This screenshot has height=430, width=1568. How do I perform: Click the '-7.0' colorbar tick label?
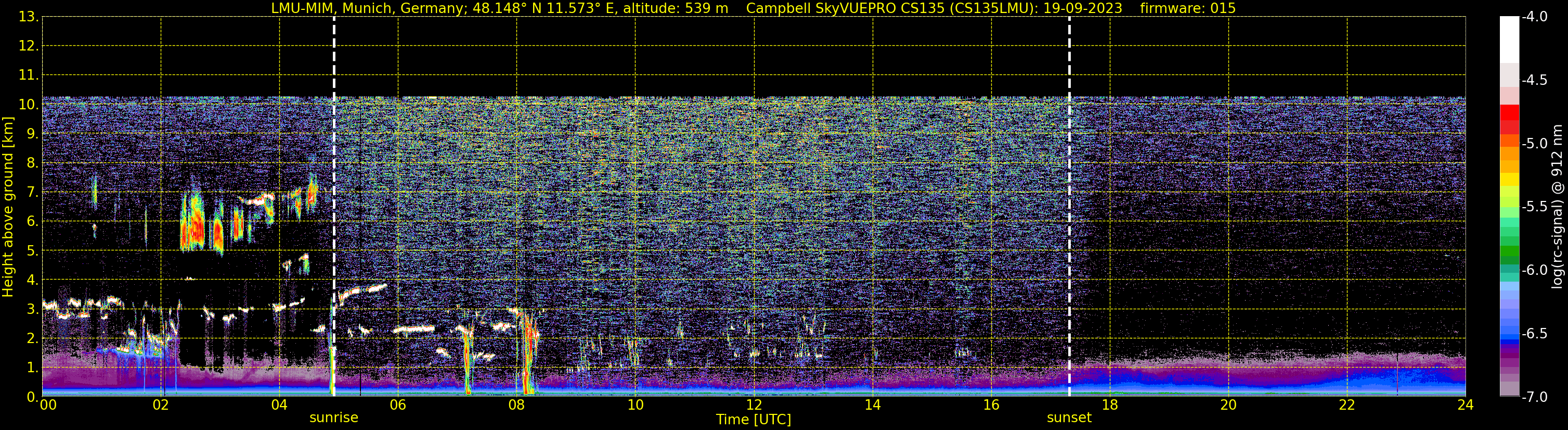1535,397
